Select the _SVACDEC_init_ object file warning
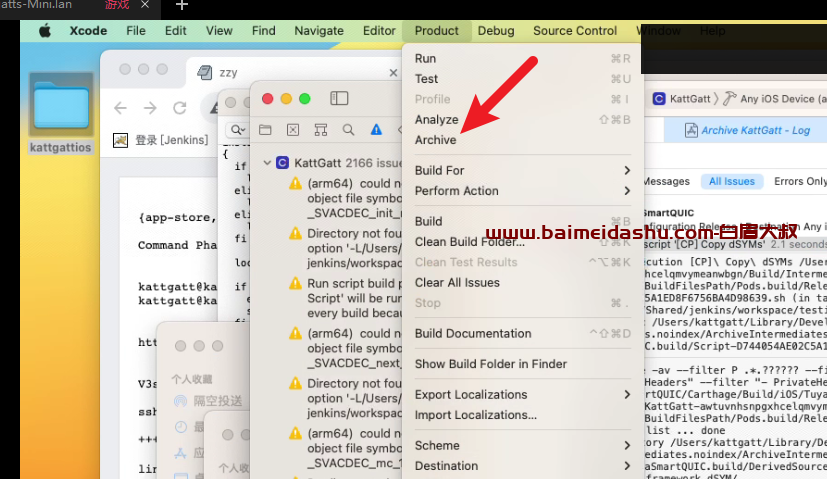 coord(345,198)
